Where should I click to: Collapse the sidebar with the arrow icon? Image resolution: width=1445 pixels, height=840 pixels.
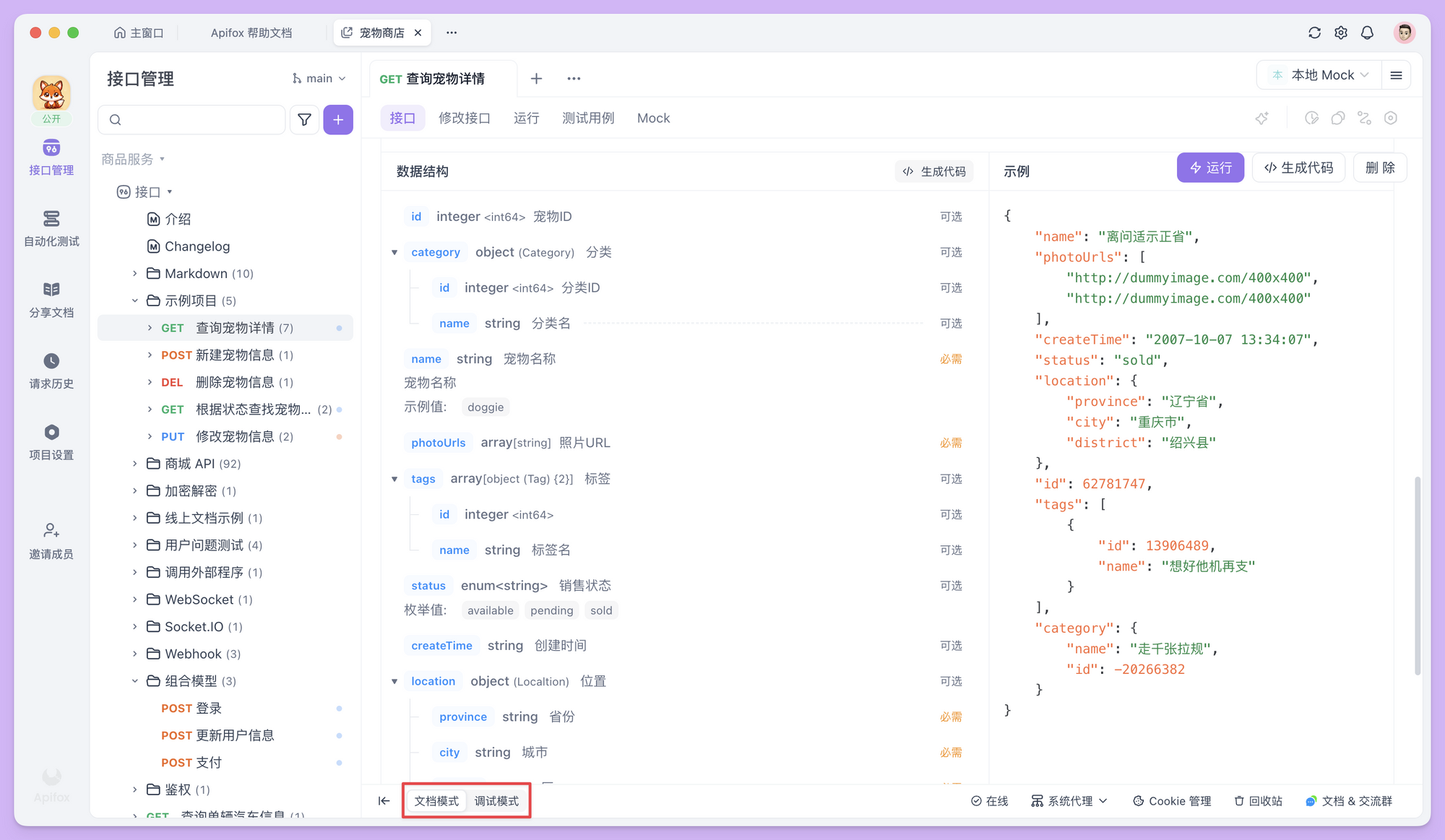[384, 801]
